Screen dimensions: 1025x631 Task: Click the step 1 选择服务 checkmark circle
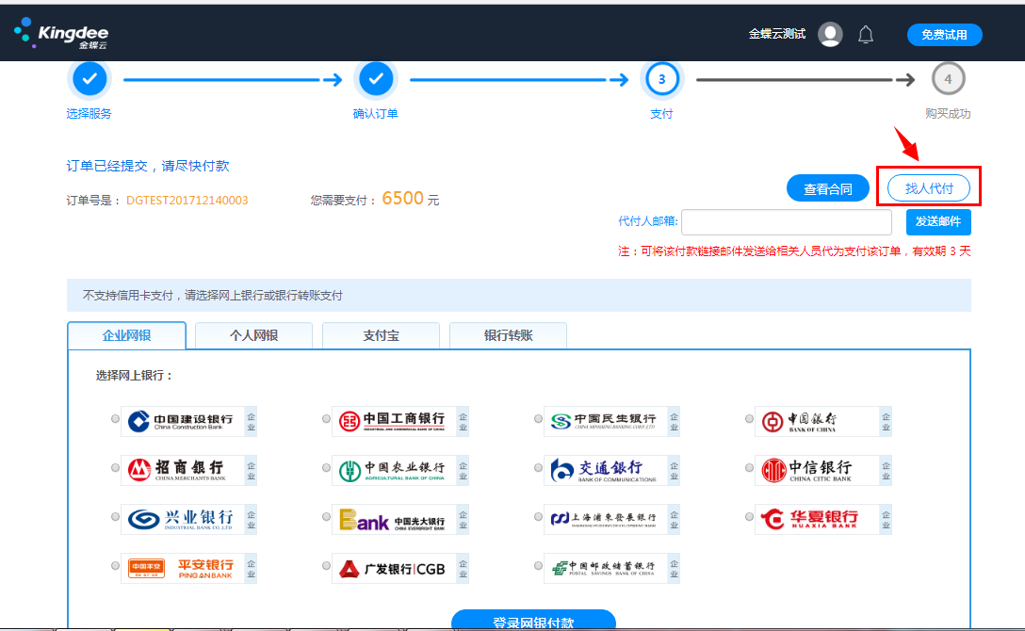tap(90, 79)
